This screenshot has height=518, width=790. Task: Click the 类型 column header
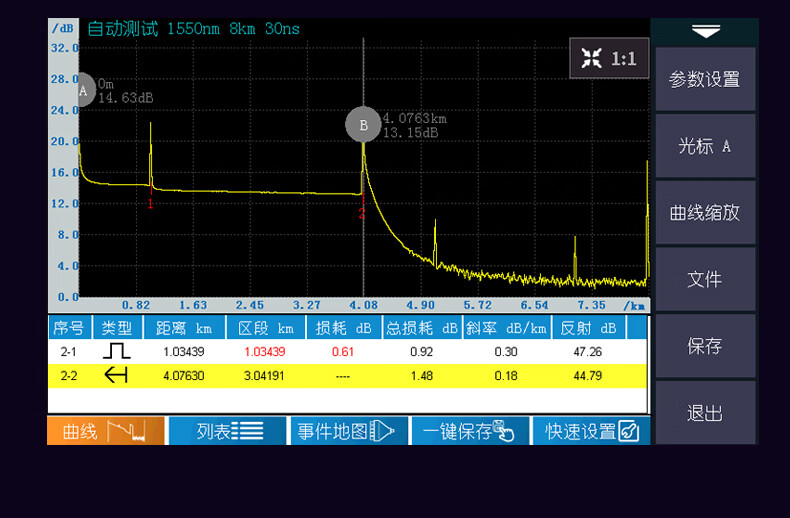117,329
